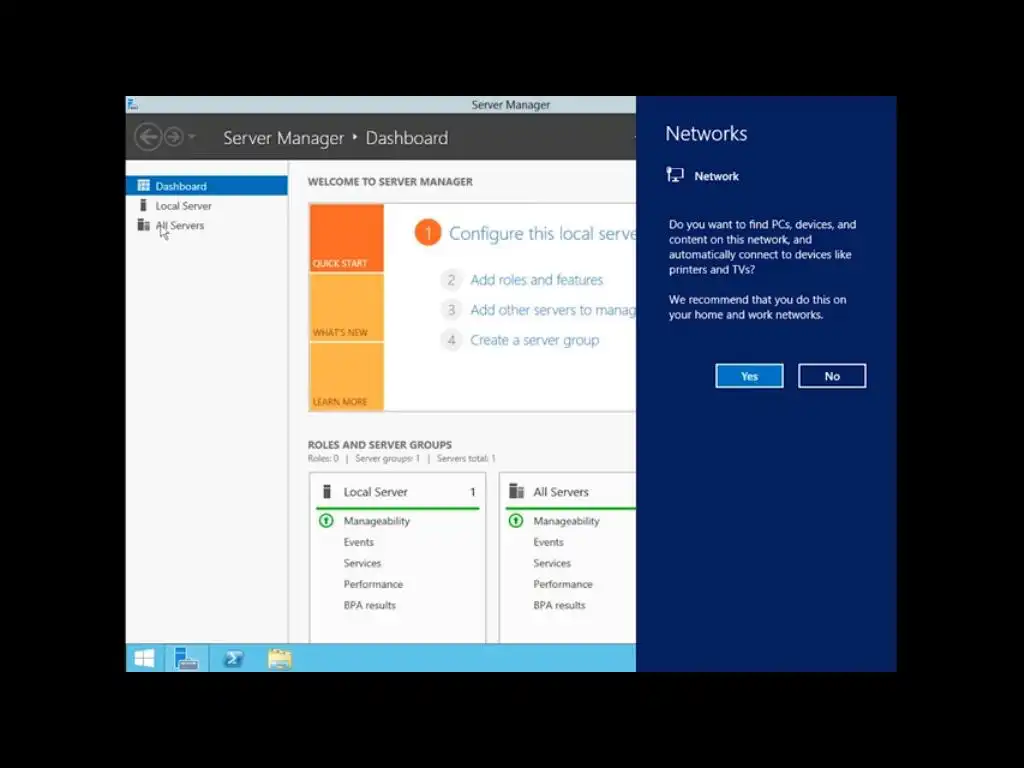1024x768 pixels.
Task: Click the Local Server count 1
Action: tap(472, 492)
